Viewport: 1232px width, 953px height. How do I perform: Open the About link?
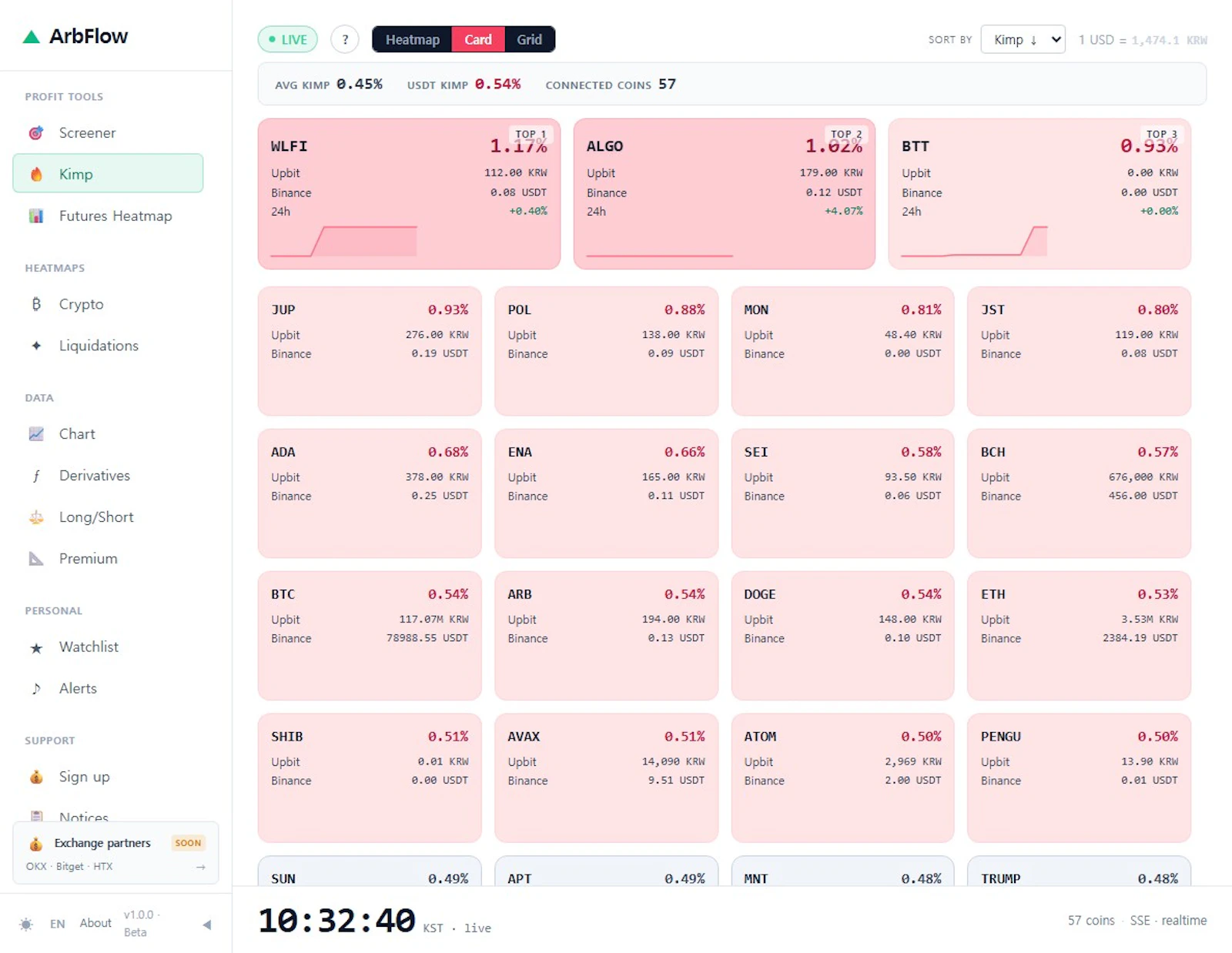(95, 923)
